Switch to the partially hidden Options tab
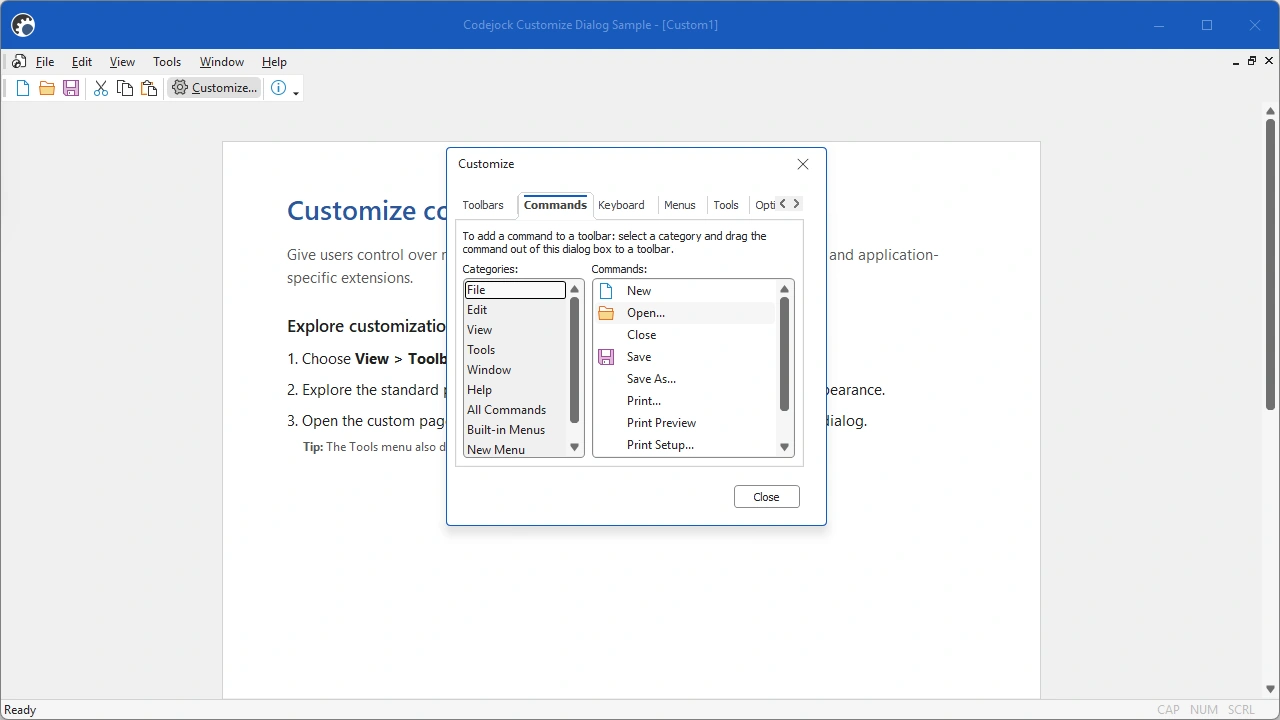 764,205
